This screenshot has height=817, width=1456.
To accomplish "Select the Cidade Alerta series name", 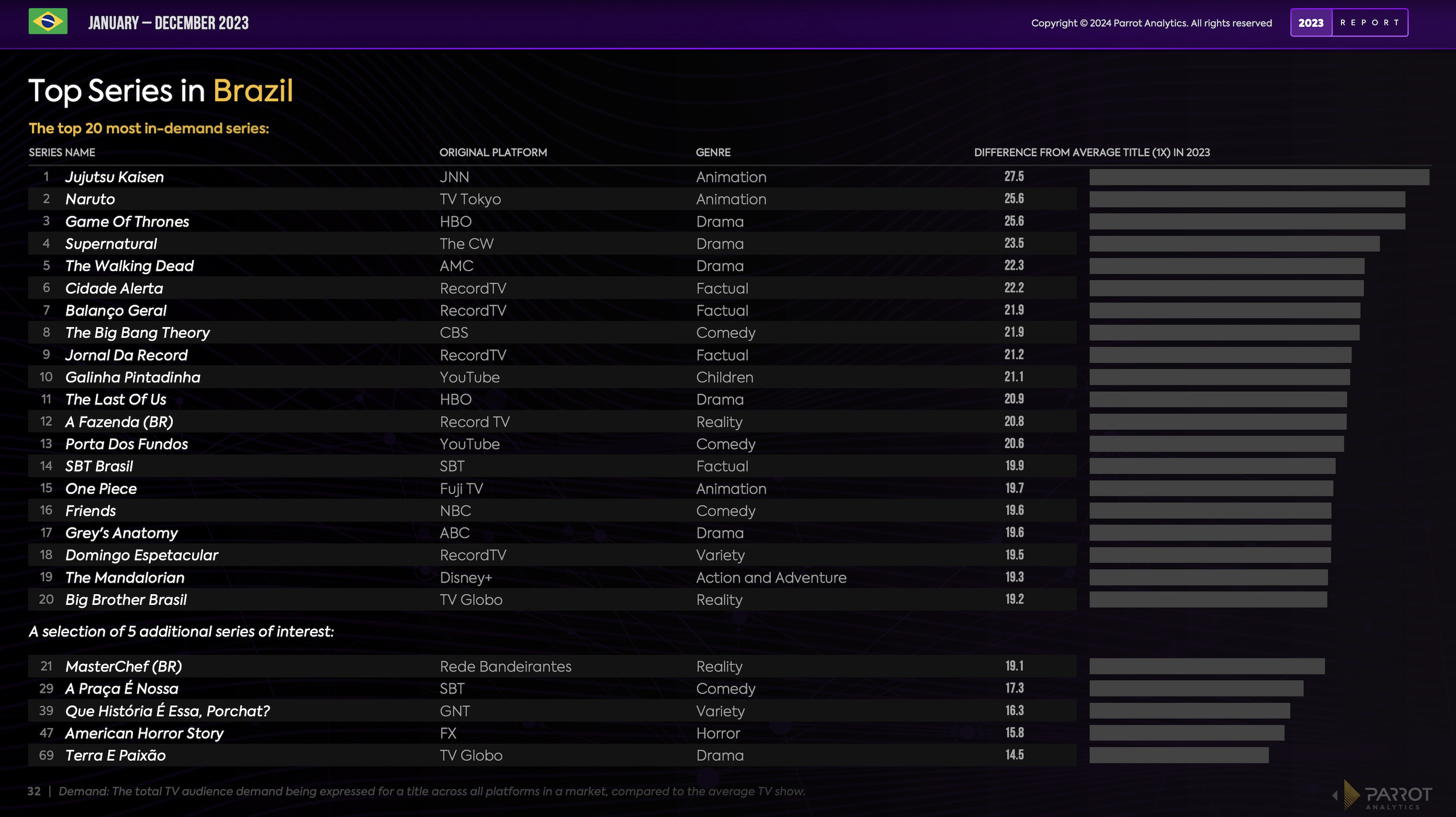I will [x=114, y=289].
